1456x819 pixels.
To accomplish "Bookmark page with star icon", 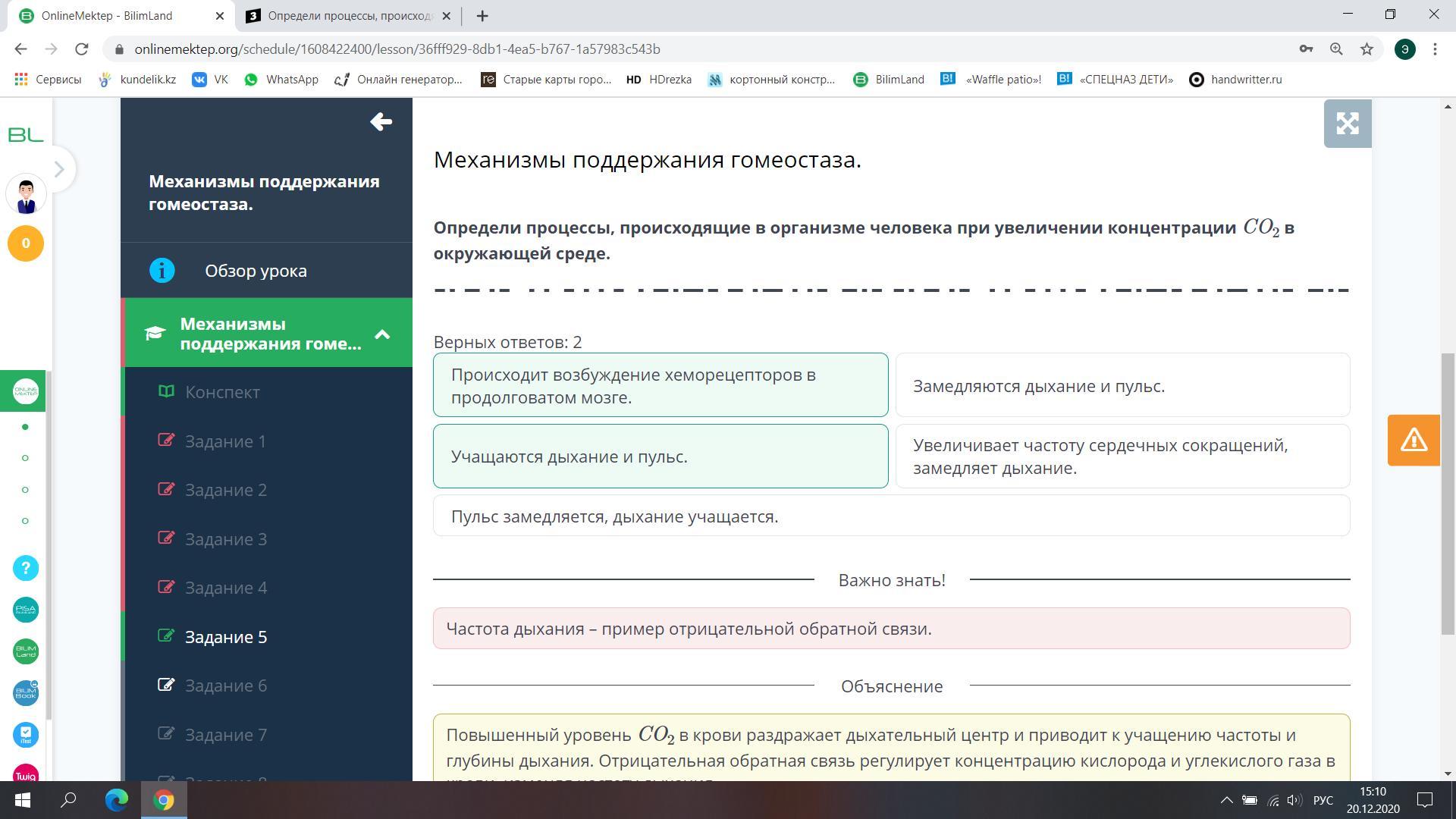I will pos(1367,49).
